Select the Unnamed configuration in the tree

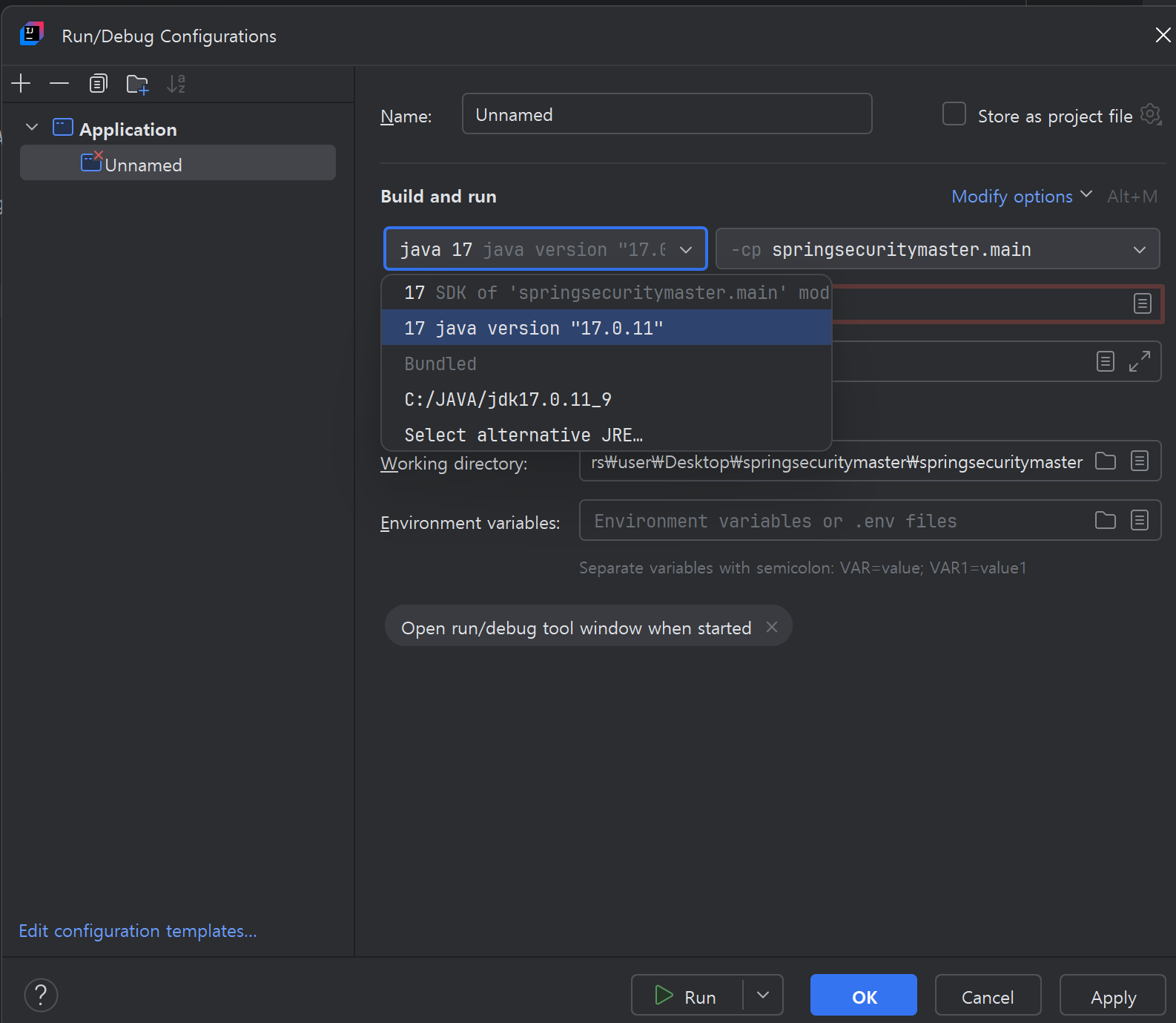point(178,163)
